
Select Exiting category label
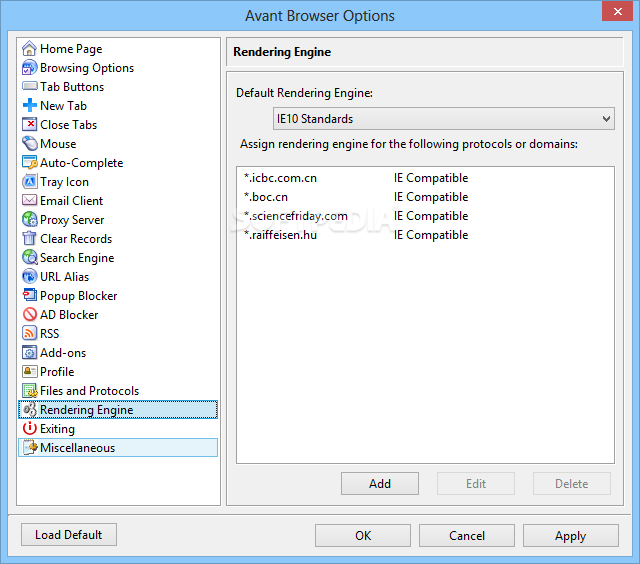coord(57,429)
